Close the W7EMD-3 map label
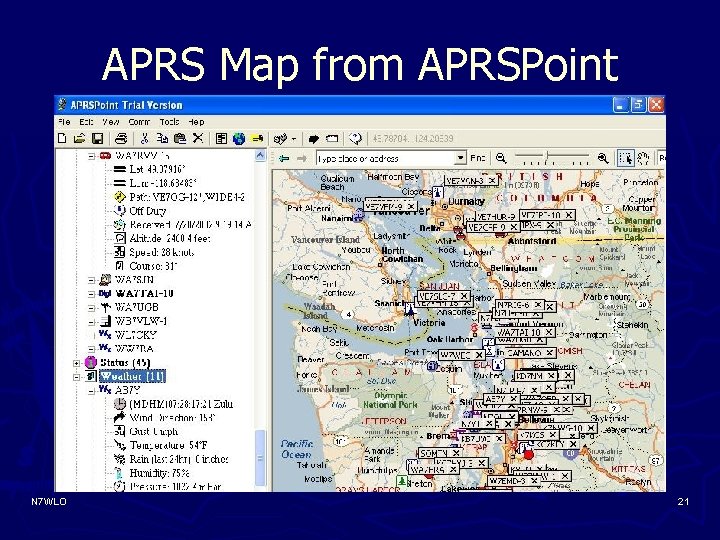This screenshot has width=720, height=540. [x=534, y=481]
